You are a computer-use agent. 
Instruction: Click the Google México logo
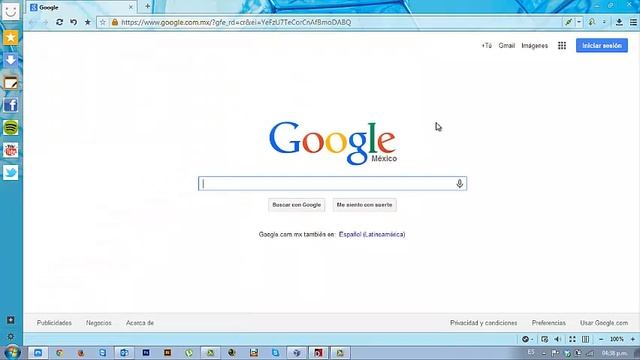[x=333, y=143]
